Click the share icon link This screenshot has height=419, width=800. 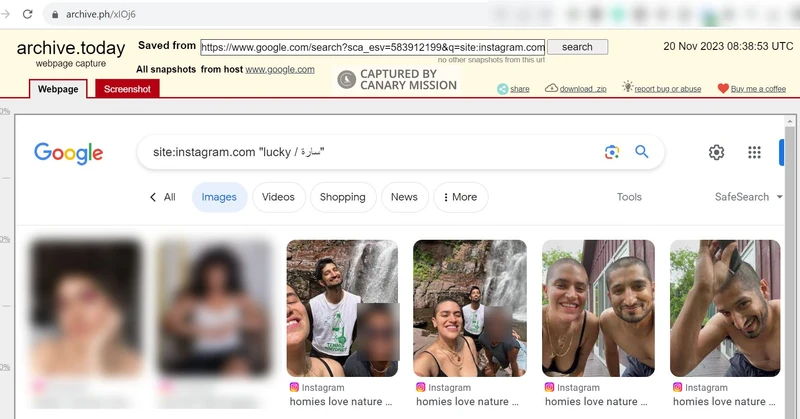click(x=514, y=89)
